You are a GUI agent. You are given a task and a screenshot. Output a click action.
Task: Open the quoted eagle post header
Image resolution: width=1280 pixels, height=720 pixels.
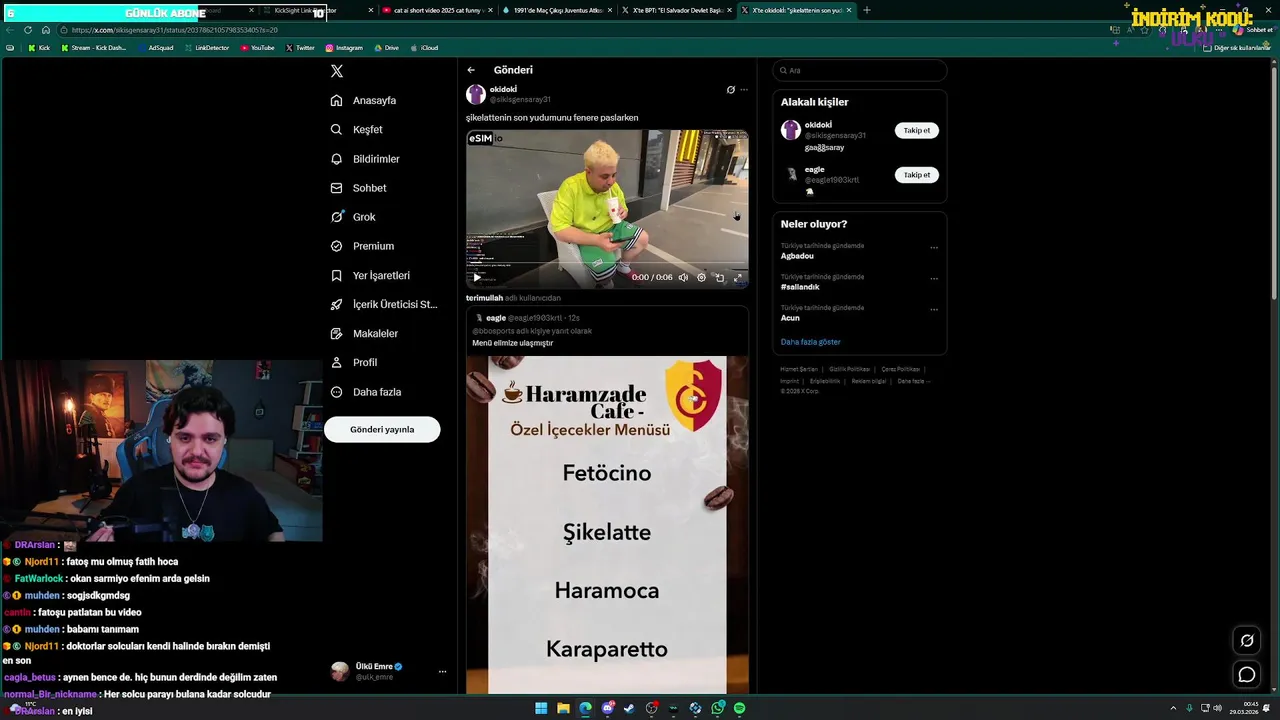[527, 318]
